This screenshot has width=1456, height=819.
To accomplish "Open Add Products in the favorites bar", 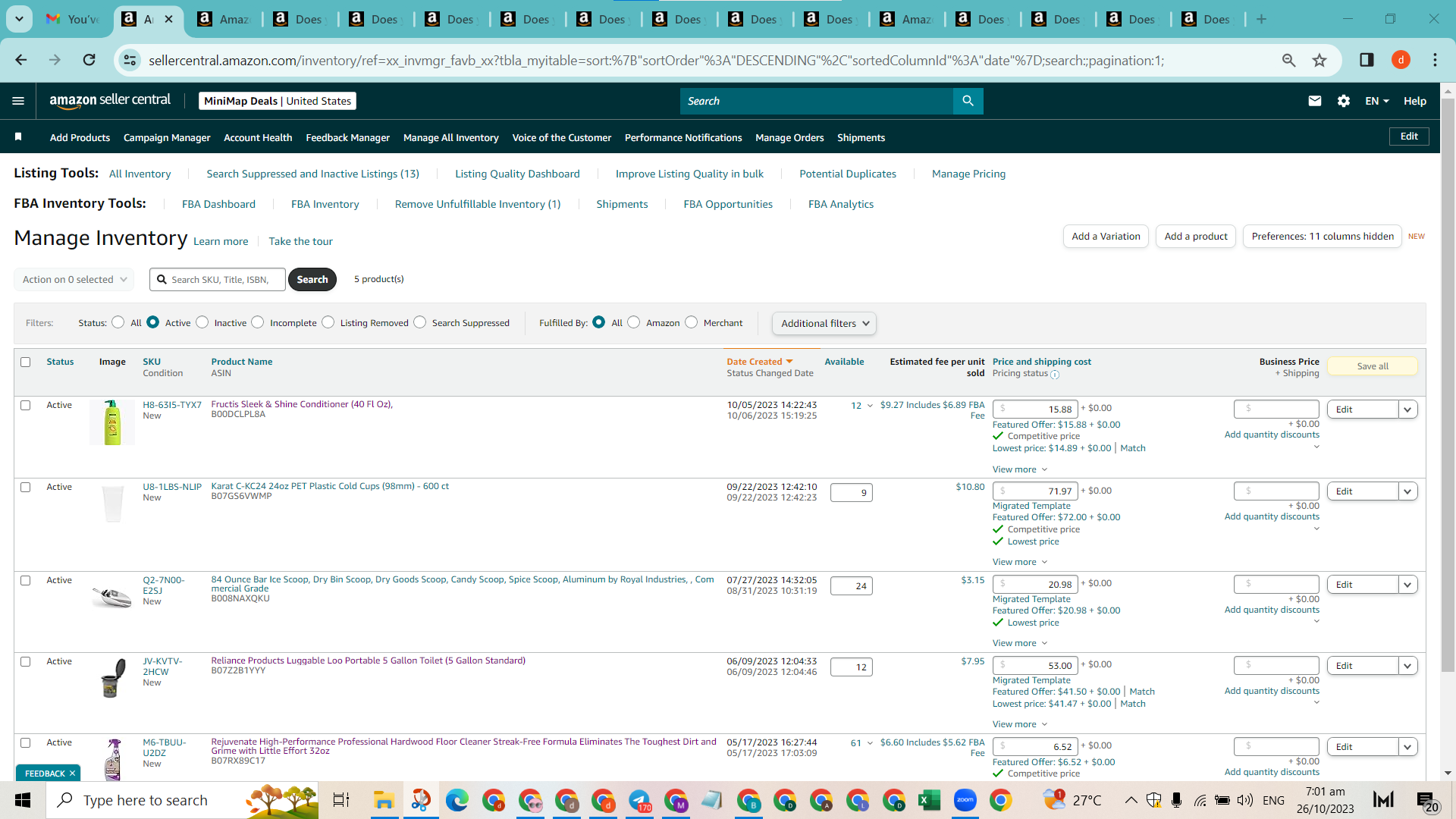I will [x=80, y=137].
